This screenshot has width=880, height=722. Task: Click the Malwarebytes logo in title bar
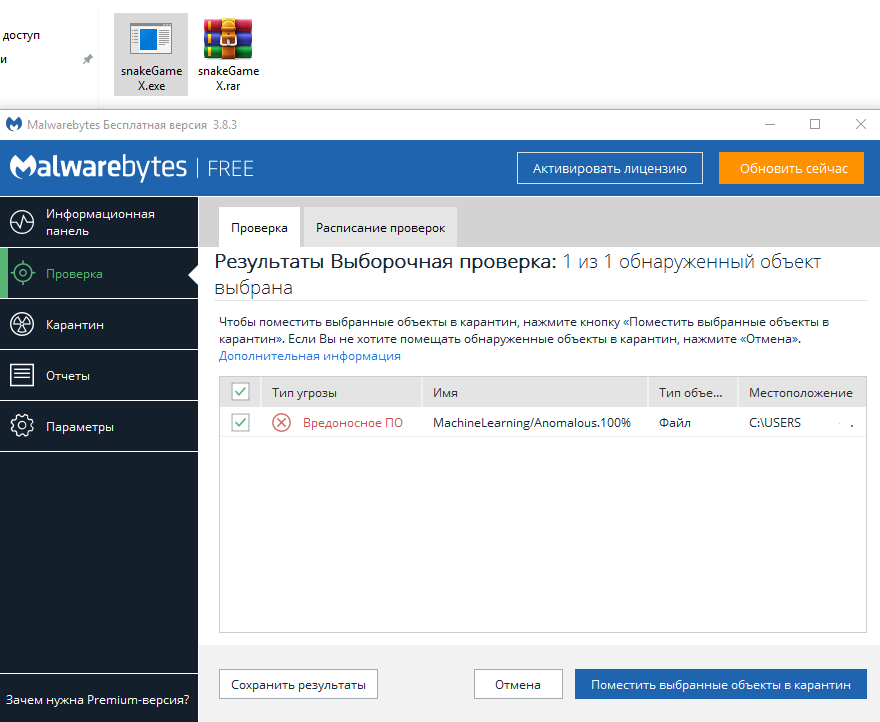click(x=13, y=124)
